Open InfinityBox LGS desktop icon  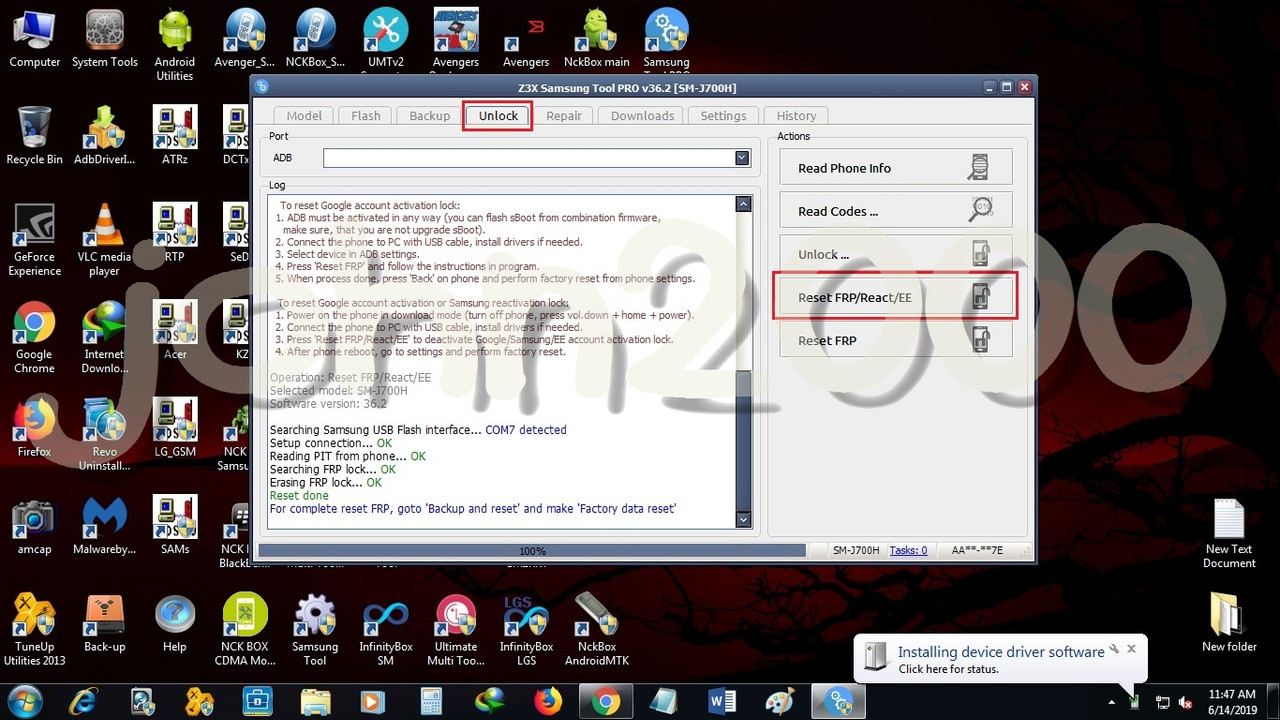pos(526,630)
